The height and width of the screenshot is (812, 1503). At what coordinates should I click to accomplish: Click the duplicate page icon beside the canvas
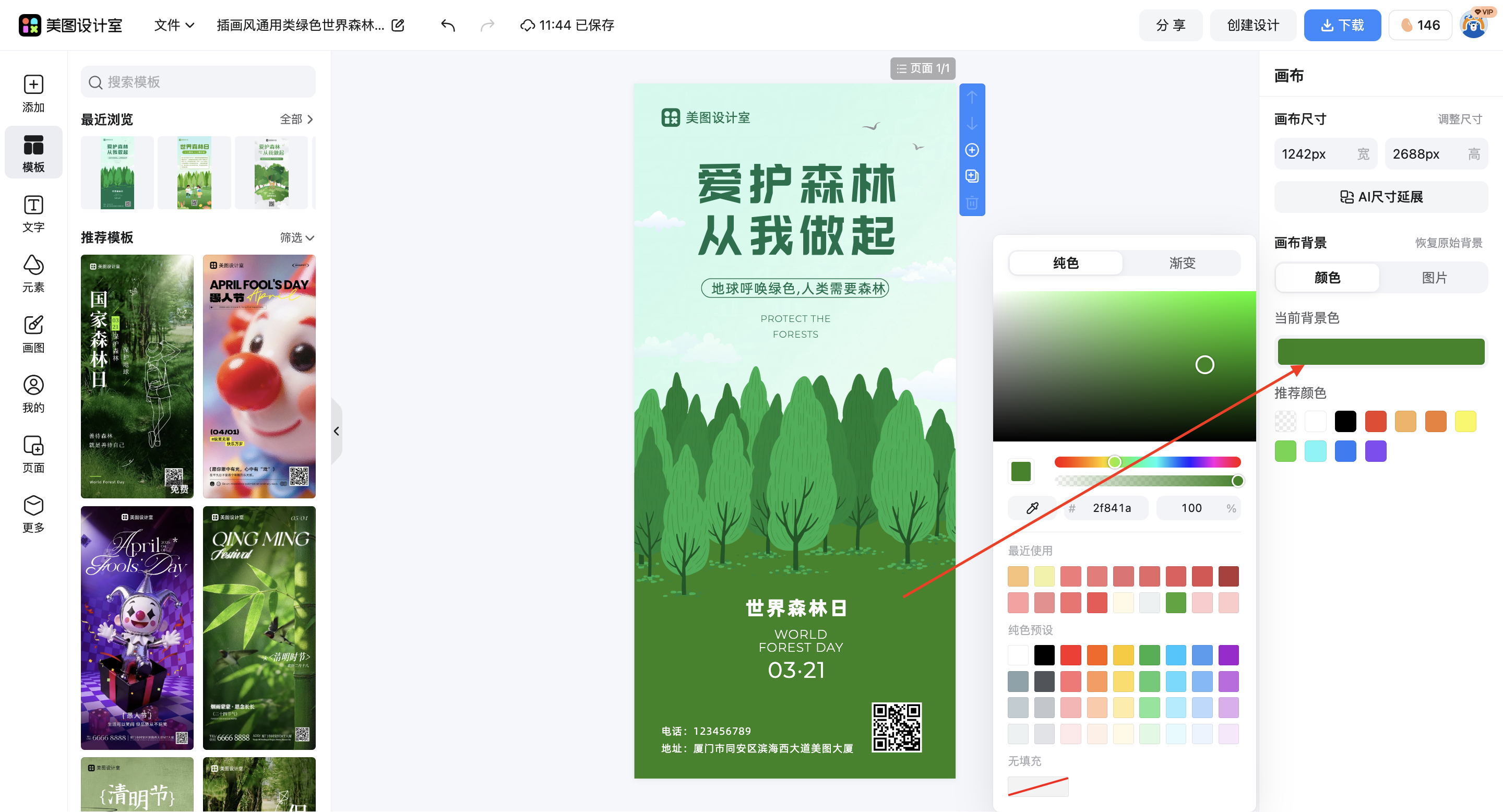click(x=971, y=176)
